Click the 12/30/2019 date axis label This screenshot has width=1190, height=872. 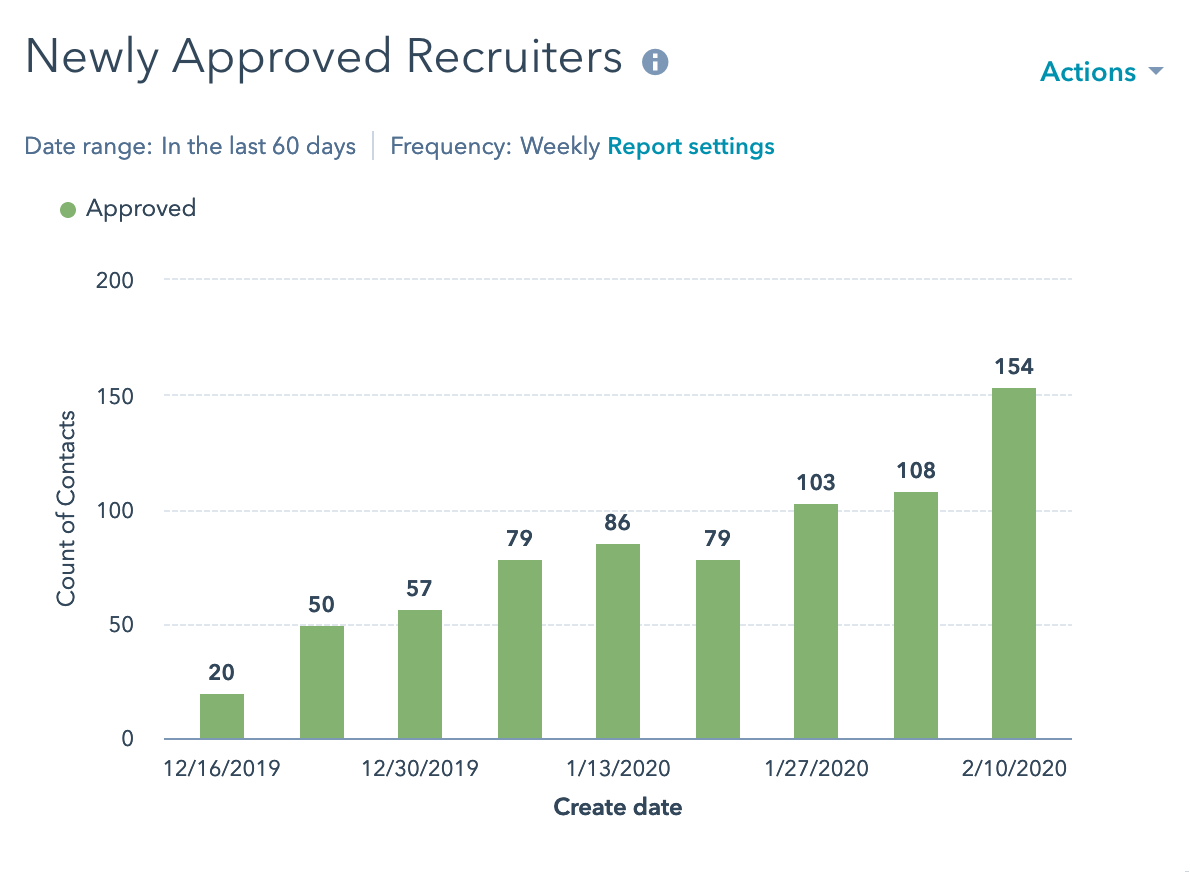420,769
